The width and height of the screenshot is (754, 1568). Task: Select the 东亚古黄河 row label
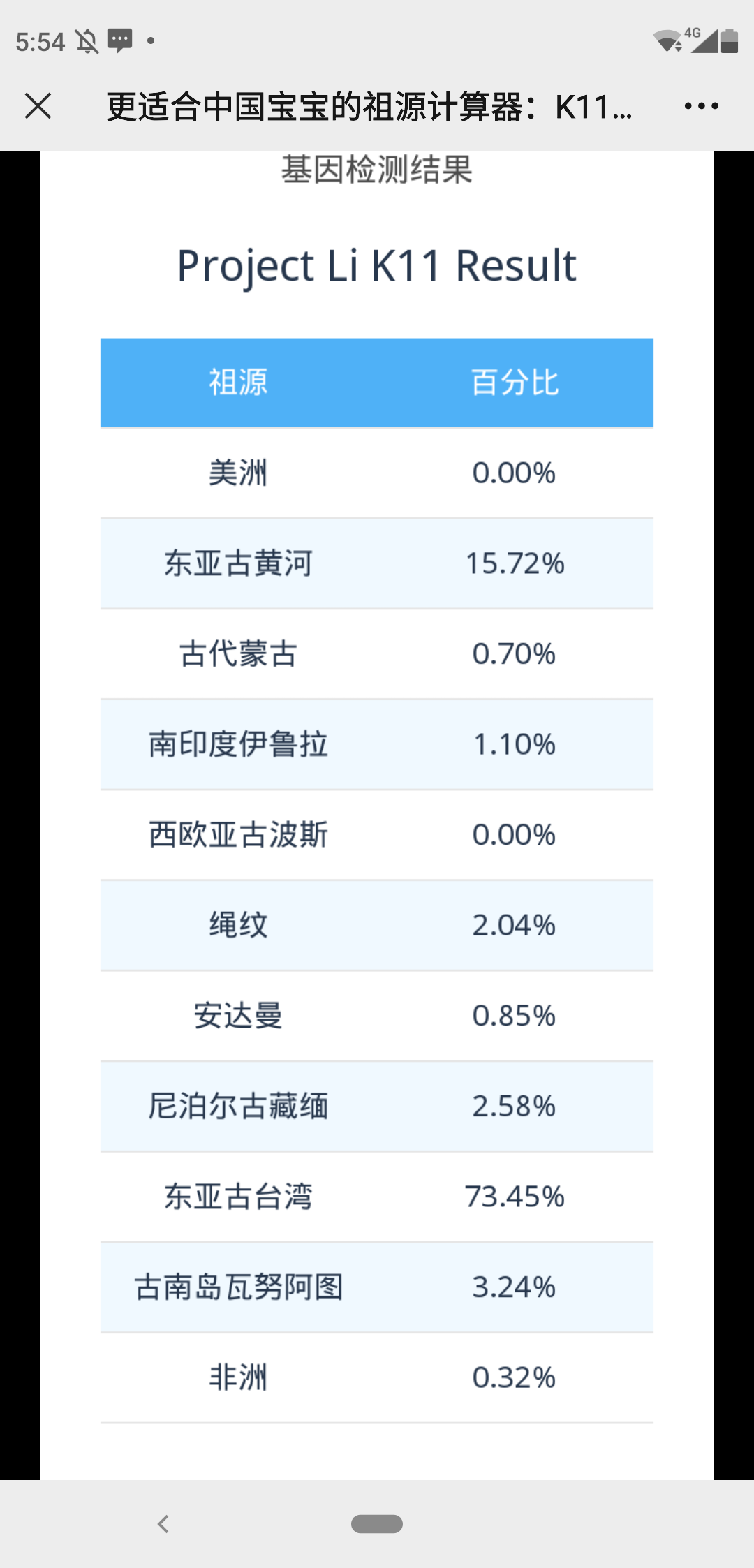tap(238, 563)
